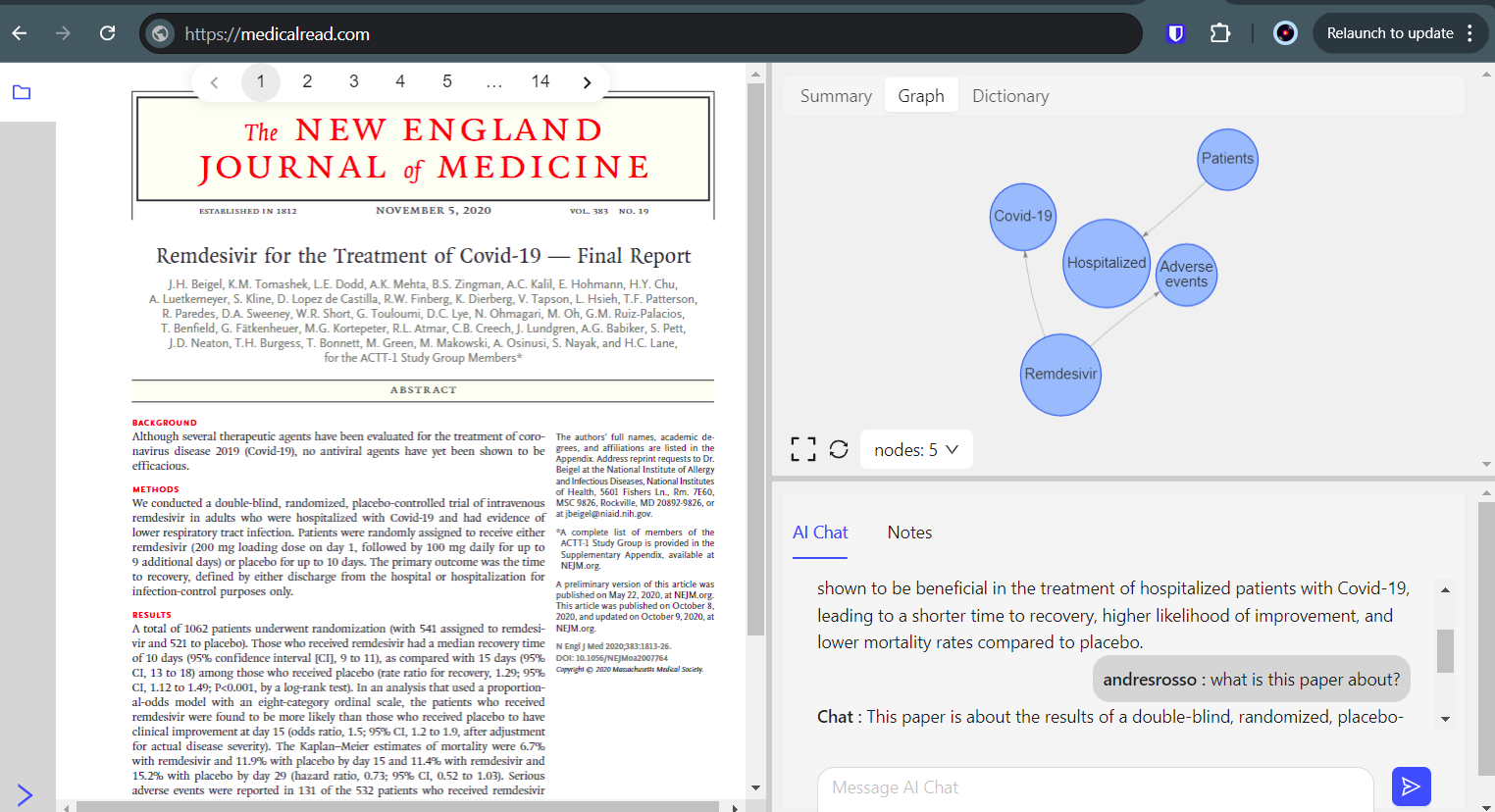
Task: Navigate to page 14 of the PDF
Action: 541,82
